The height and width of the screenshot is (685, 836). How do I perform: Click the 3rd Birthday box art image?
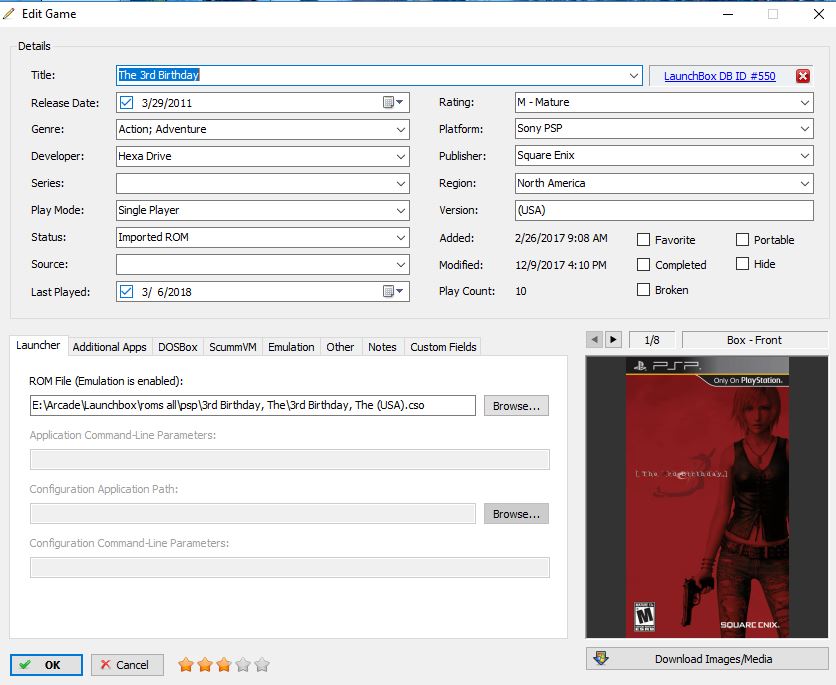click(707, 497)
